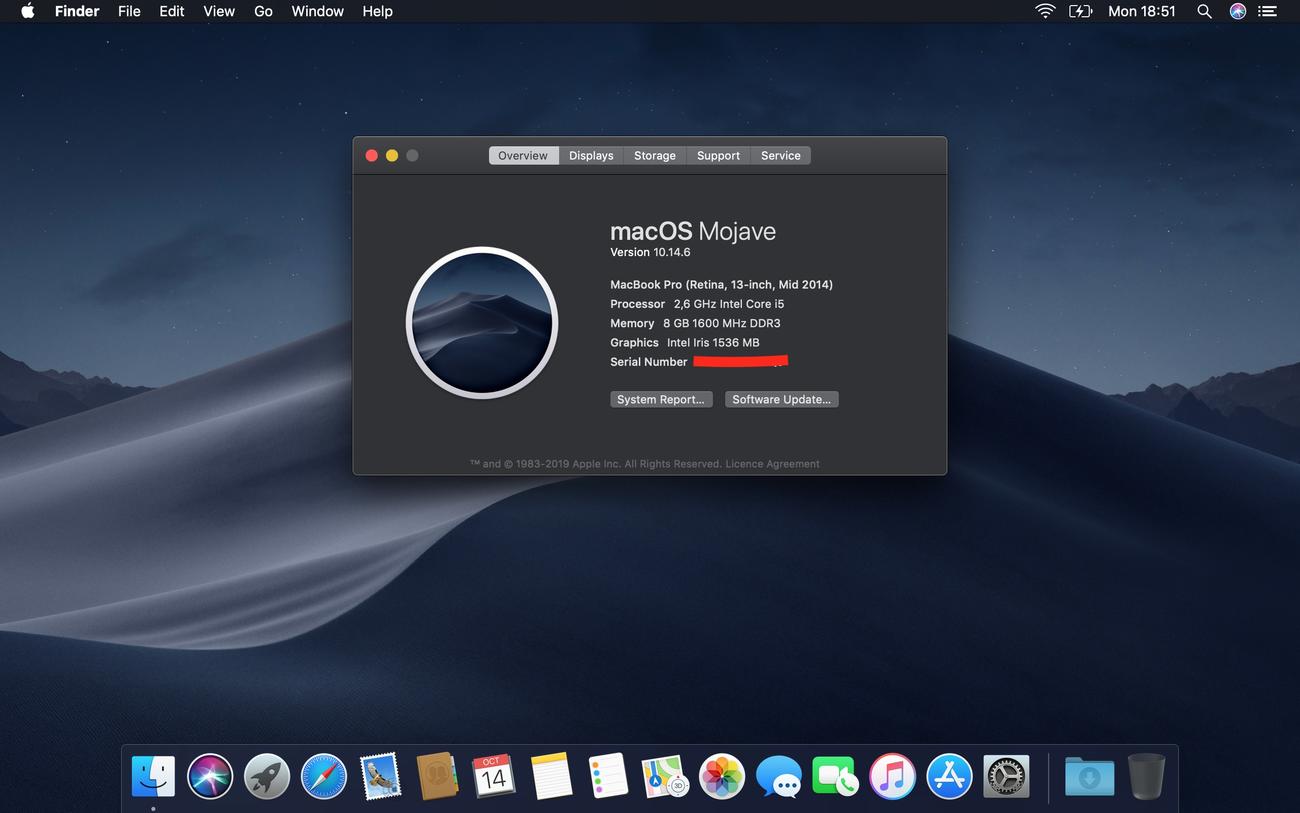Click the Version 10.14.6 text
Image resolution: width=1300 pixels, height=813 pixels.
pyautogui.click(x=650, y=252)
